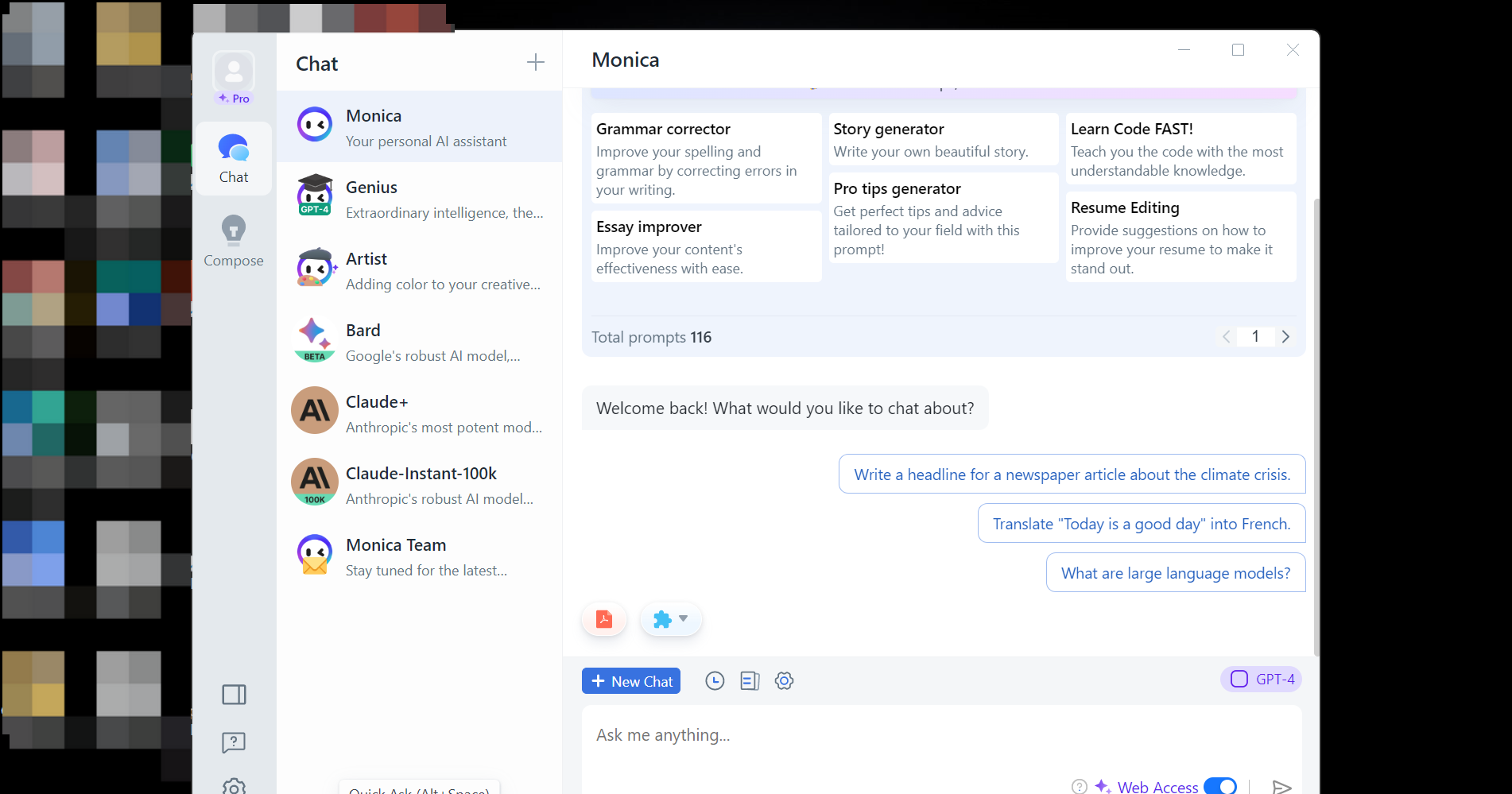Open the sidebar settings gear

click(x=234, y=786)
